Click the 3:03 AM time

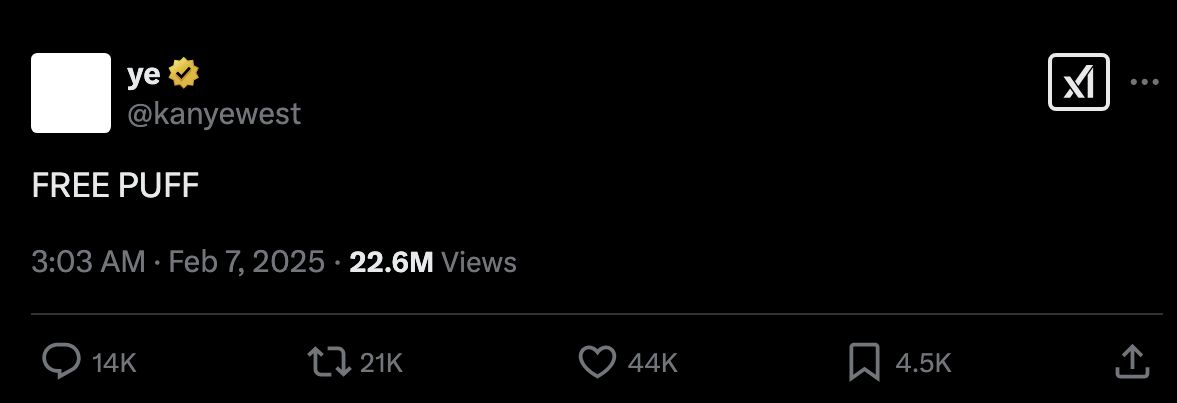88,263
